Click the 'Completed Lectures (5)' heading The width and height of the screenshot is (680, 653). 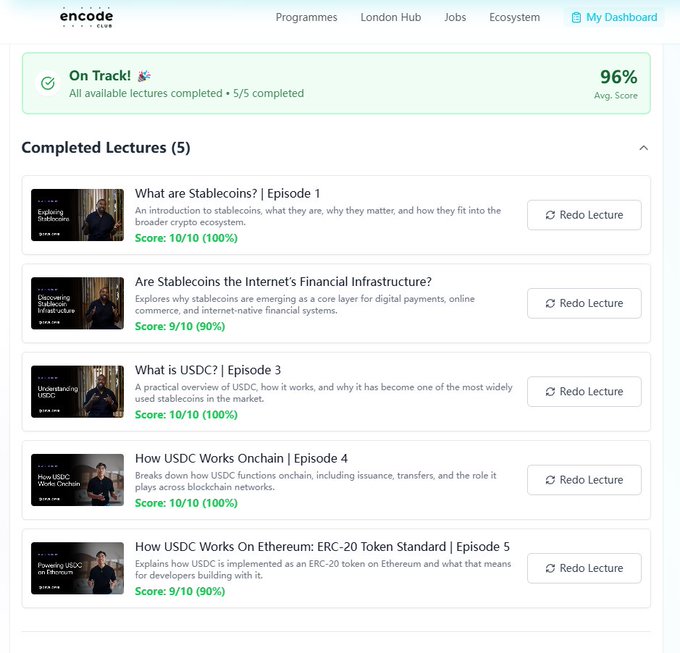coord(106,148)
